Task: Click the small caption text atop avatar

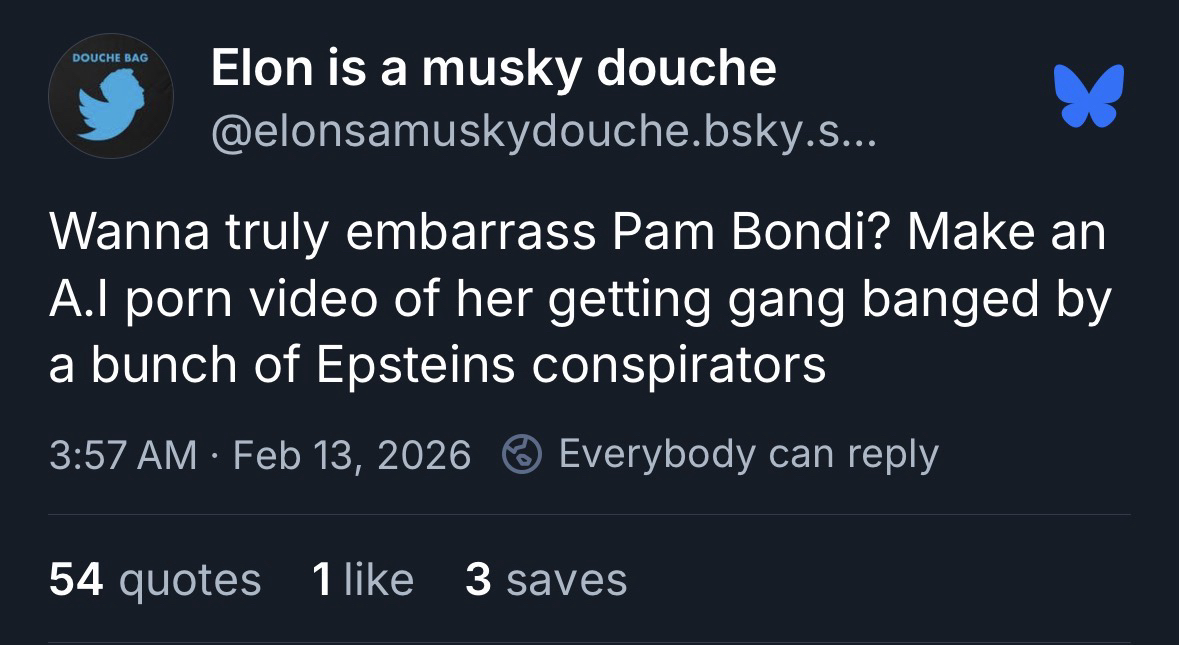Action: click(110, 58)
